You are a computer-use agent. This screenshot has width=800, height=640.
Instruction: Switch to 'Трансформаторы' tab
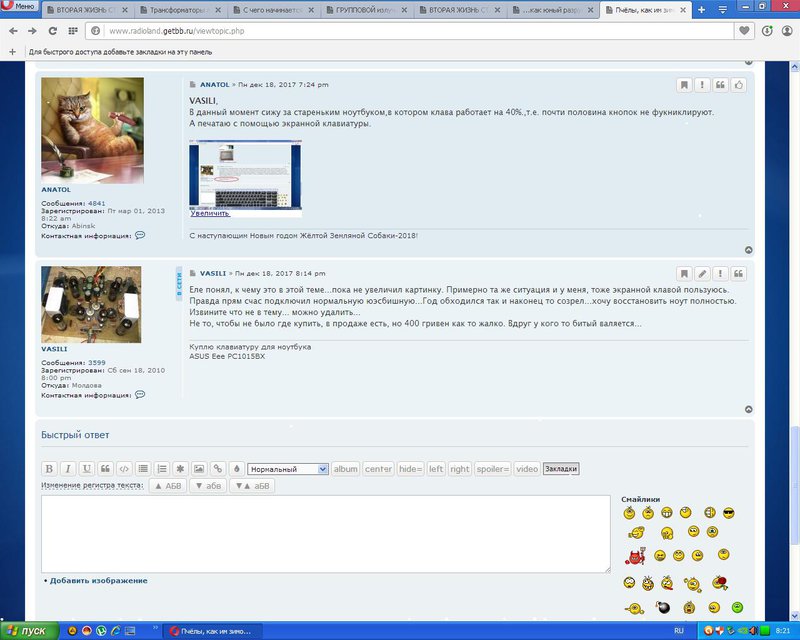tap(181, 10)
